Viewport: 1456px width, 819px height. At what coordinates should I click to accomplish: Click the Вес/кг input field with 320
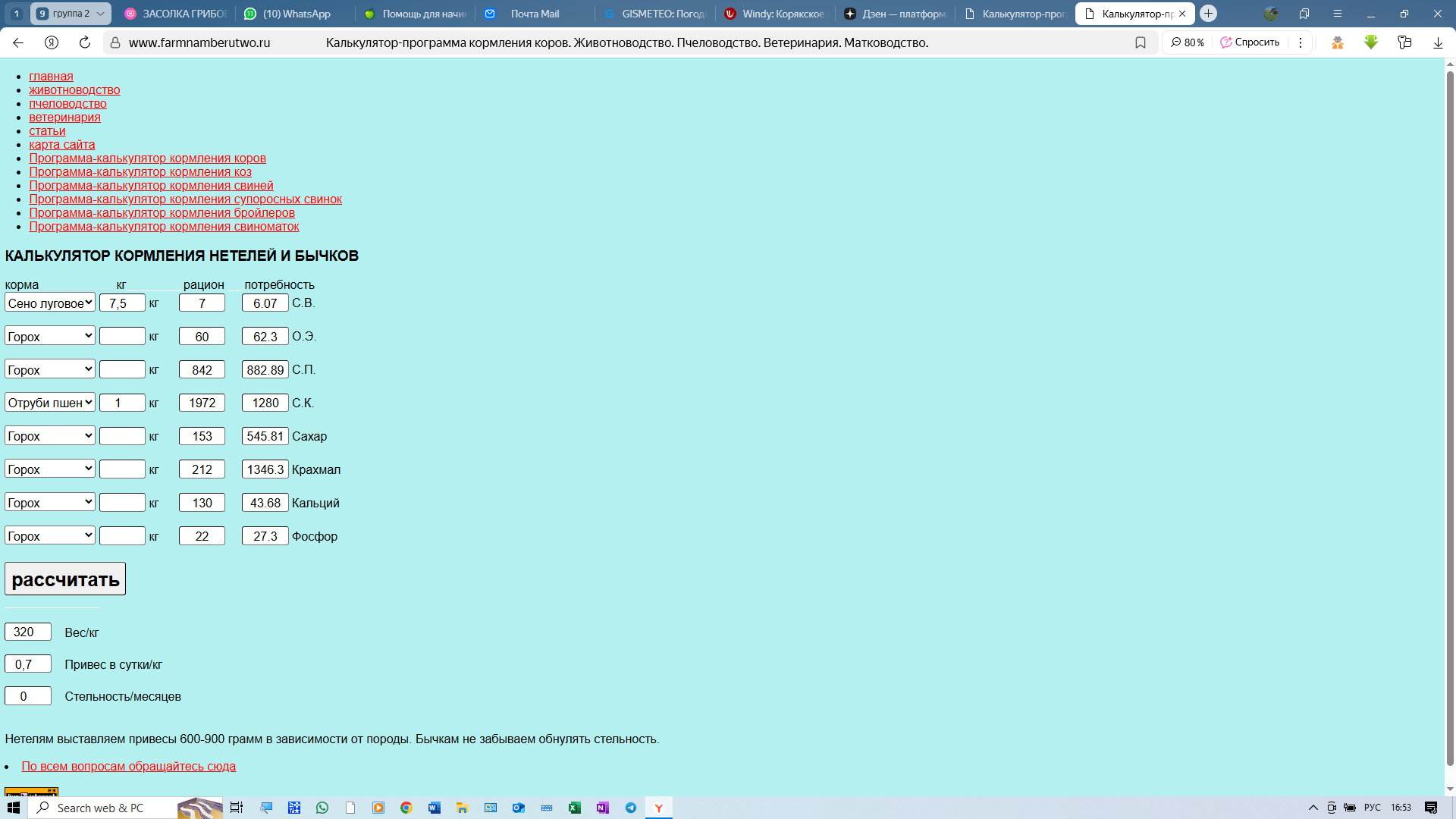(28, 632)
